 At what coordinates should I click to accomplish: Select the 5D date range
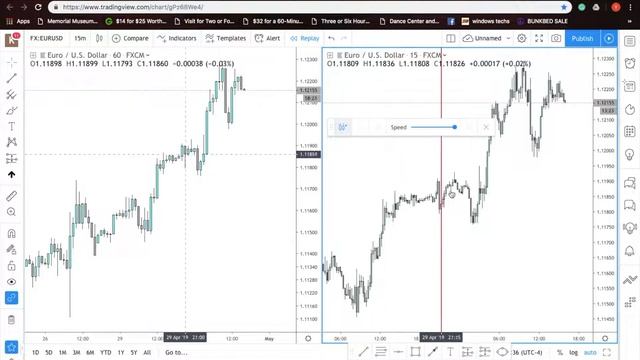coord(49,352)
